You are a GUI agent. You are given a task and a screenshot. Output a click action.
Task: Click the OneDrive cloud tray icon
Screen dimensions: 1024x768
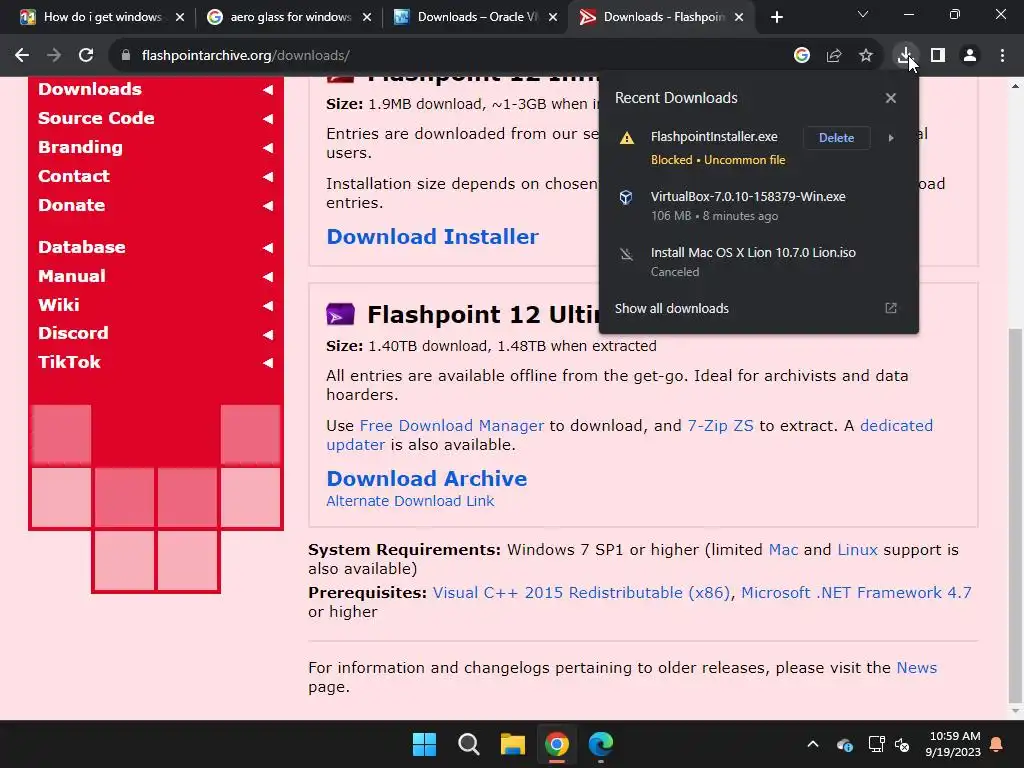(844, 744)
